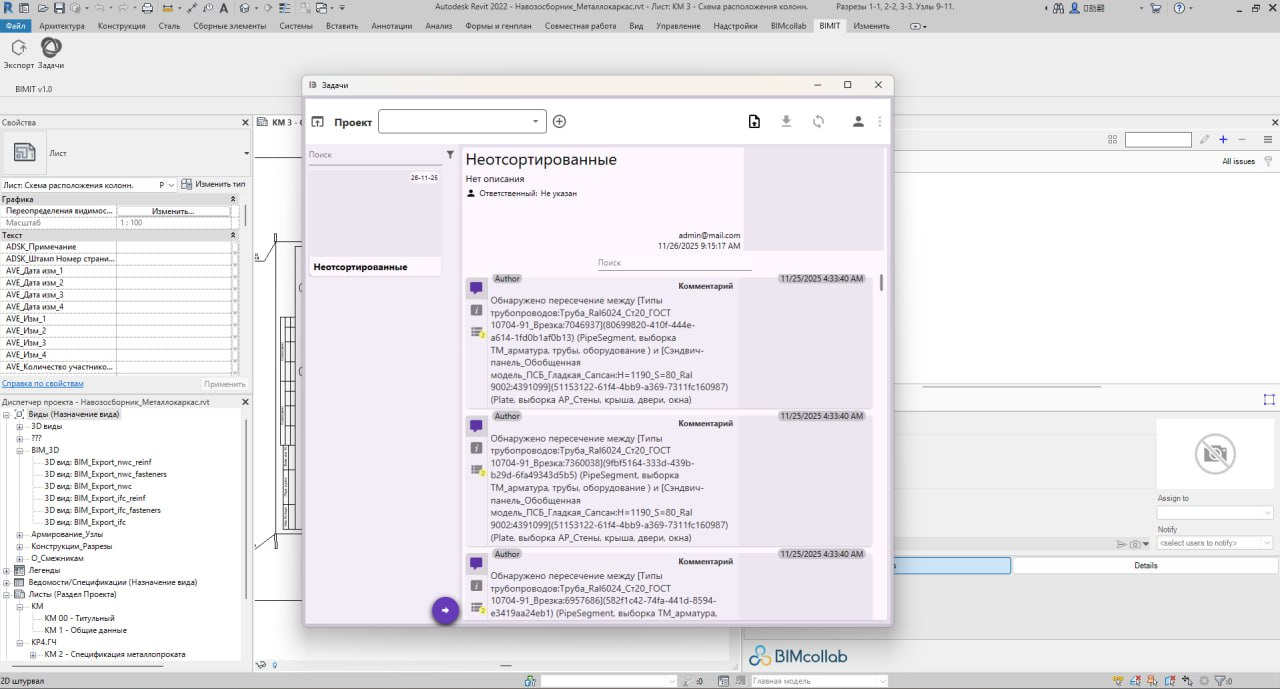The image size is (1280, 689).
Task: Open the Аннотации ribbon tab
Action: click(391, 26)
